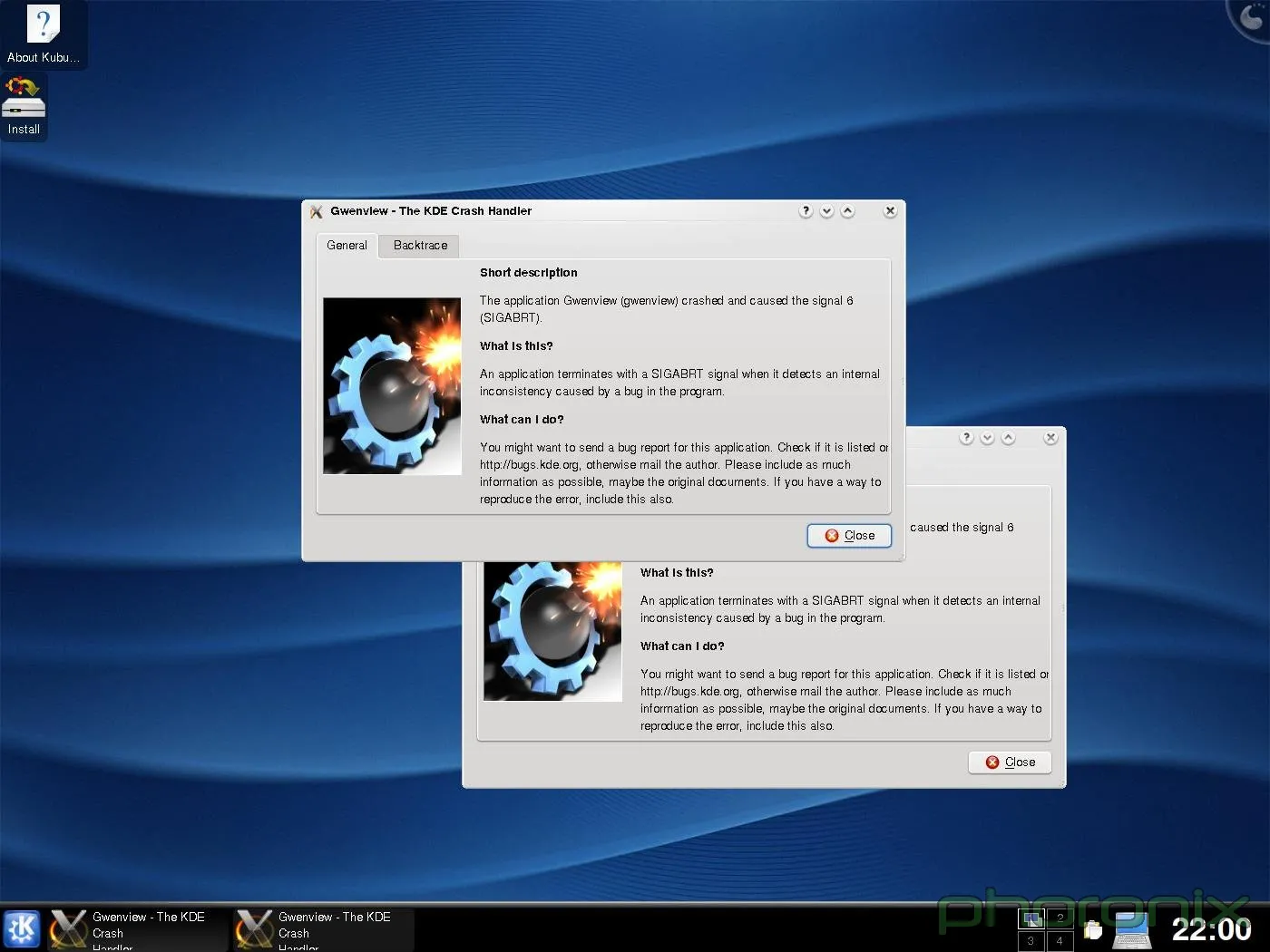Open the KDE application launcher menu
The height and width of the screenshot is (952, 1270).
tap(22, 928)
